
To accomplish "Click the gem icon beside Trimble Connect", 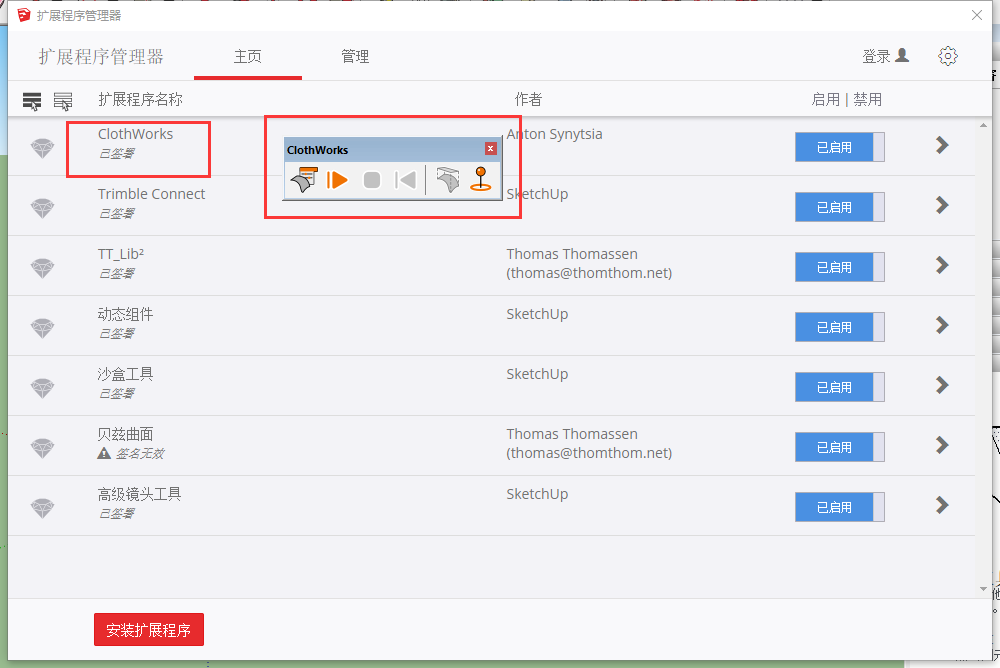I will 43,208.
